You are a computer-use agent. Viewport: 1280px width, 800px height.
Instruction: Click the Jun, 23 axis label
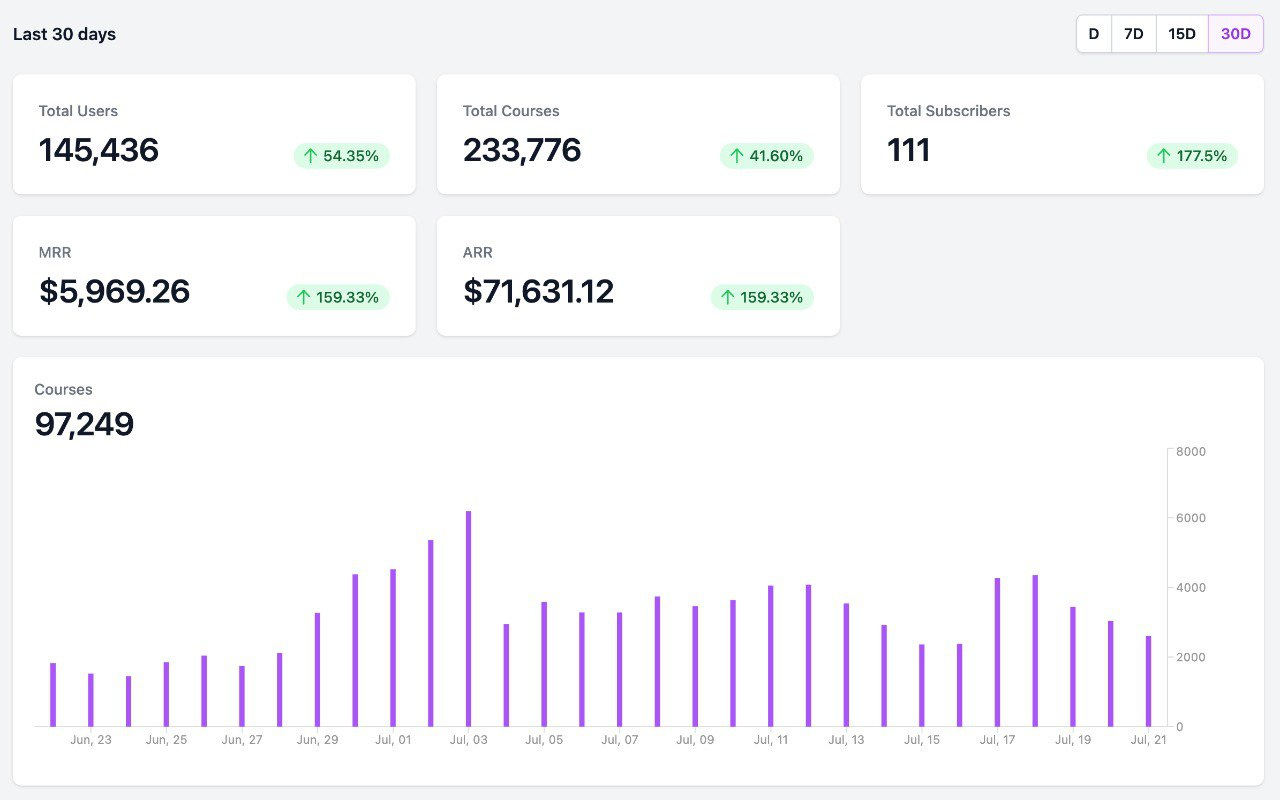click(91, 739)
